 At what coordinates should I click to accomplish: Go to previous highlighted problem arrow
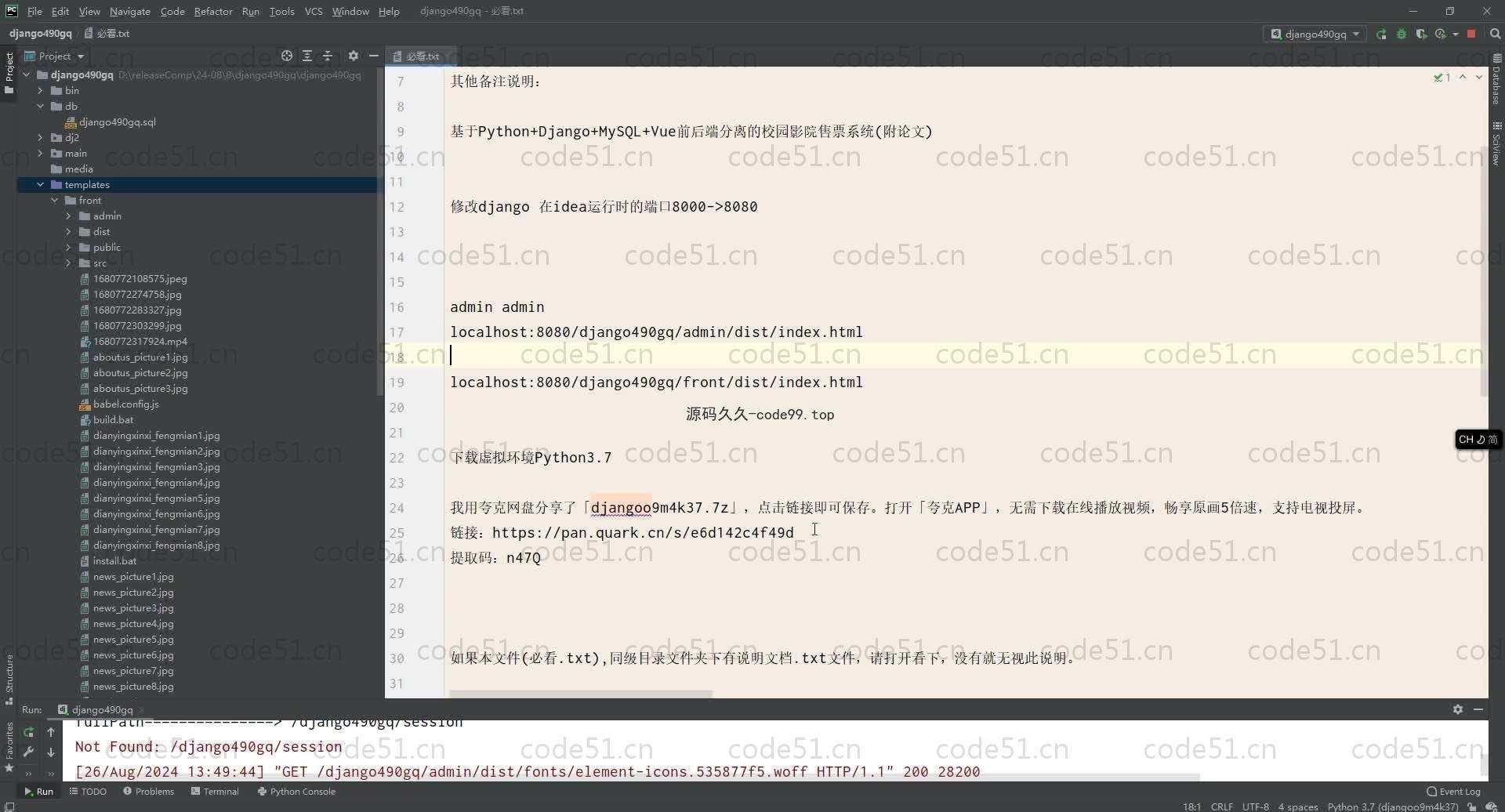(1462, 77)
